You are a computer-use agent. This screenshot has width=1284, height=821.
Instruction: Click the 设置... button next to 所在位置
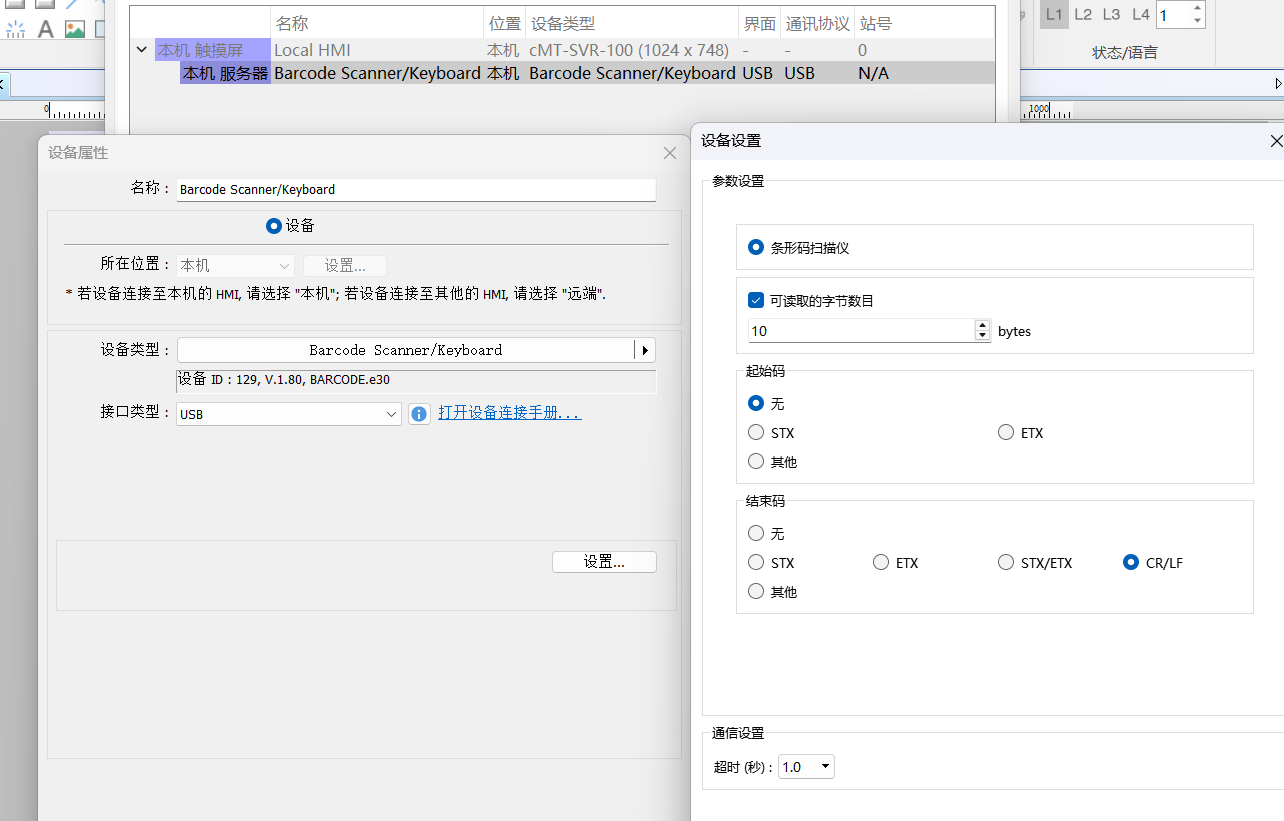point(345,266)
